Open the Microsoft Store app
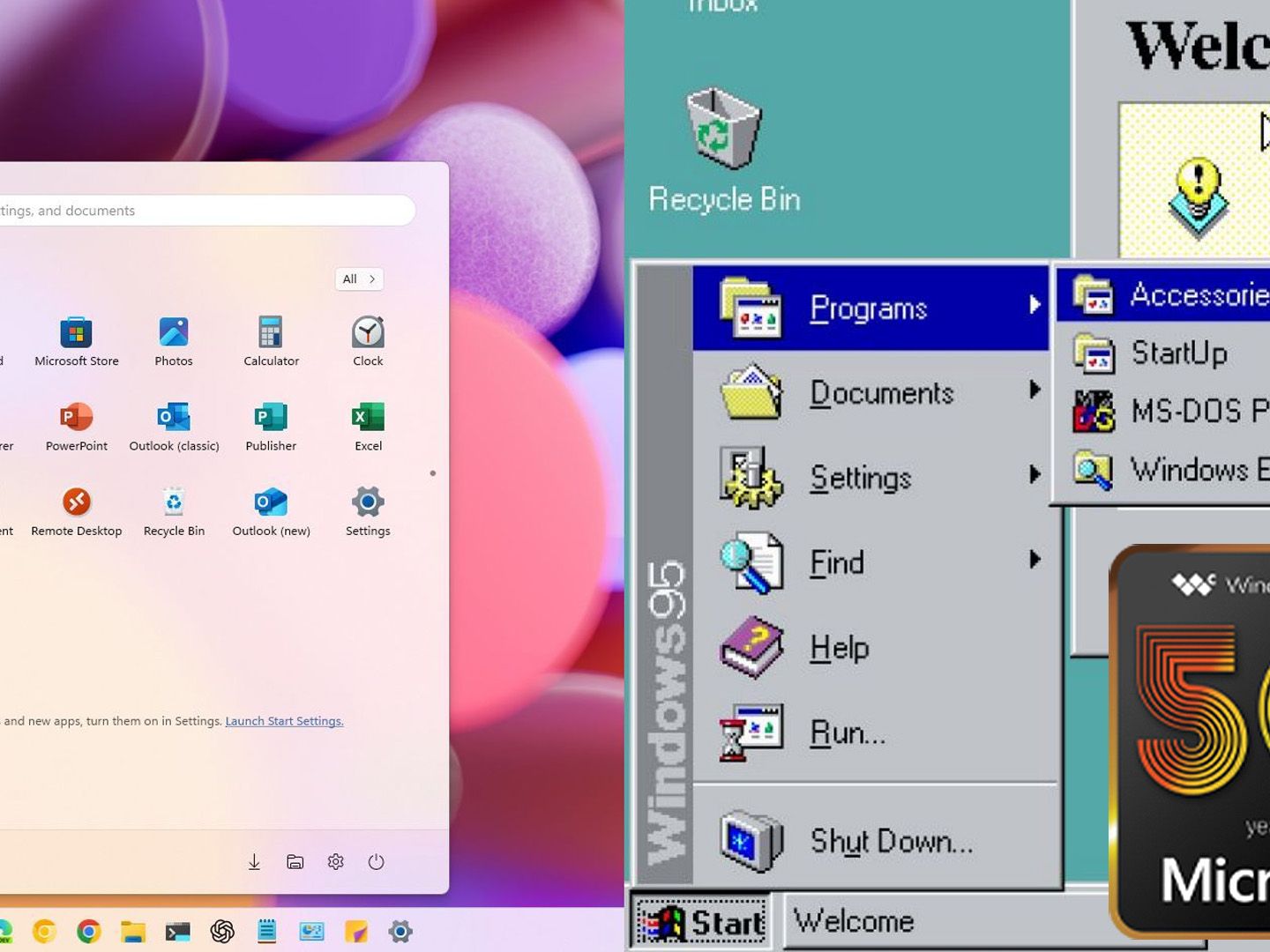This screenshot has width=1270, height=952. point(77,341)
